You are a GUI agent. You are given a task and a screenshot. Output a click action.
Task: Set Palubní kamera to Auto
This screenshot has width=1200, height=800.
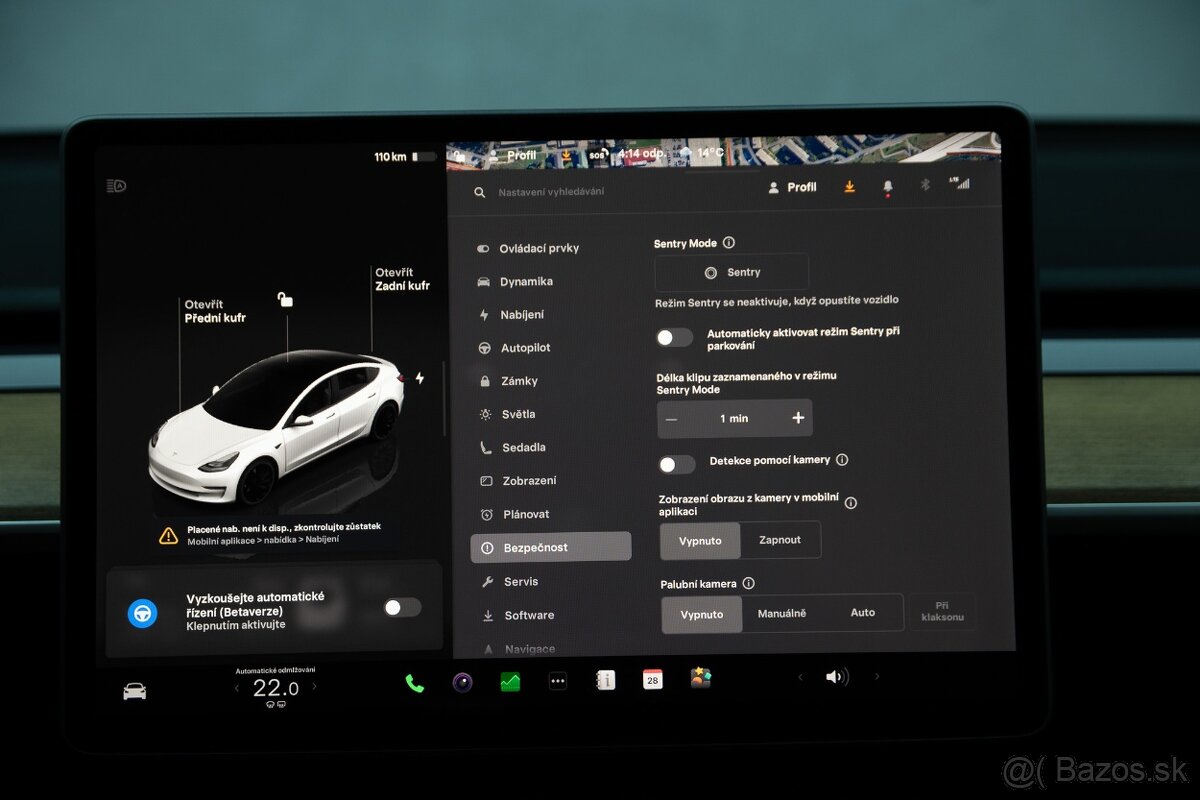pyautogui.click(x=864, y=612)
